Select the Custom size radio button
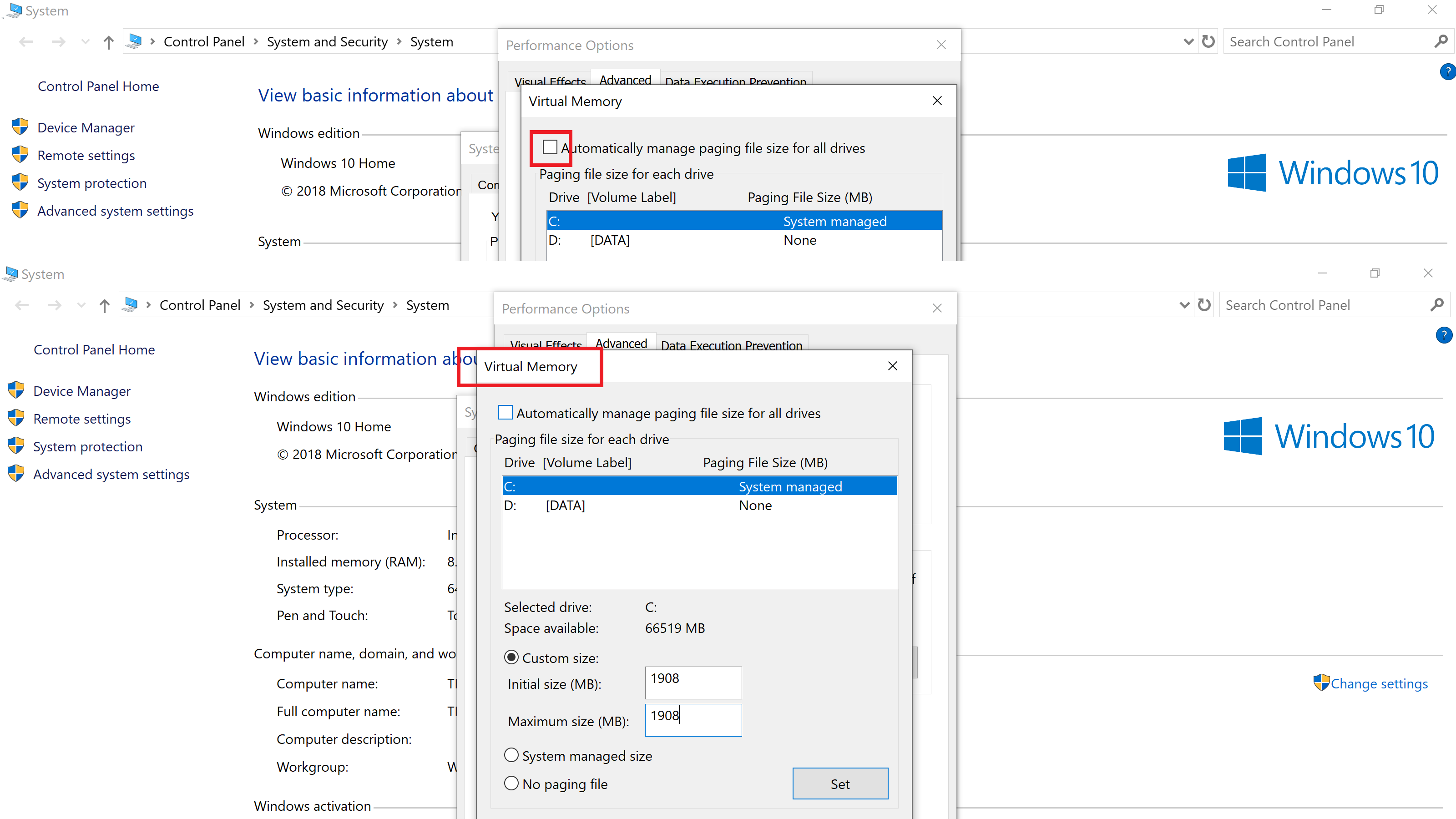1456x819 pixels. point(511,657)
